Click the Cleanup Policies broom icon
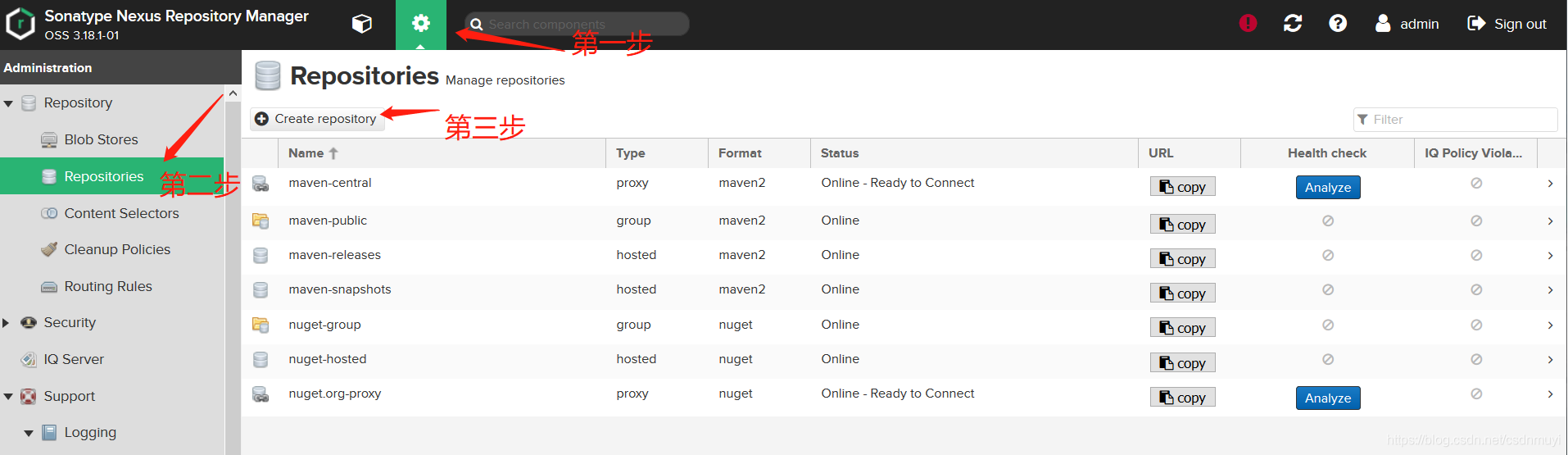This screenshot has height=455, width=1568. click(x=49, y=249)
